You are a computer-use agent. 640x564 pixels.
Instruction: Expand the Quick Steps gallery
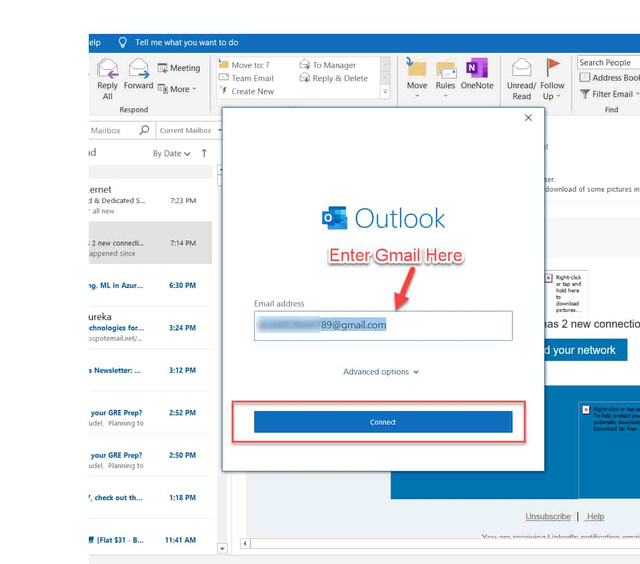385,92
